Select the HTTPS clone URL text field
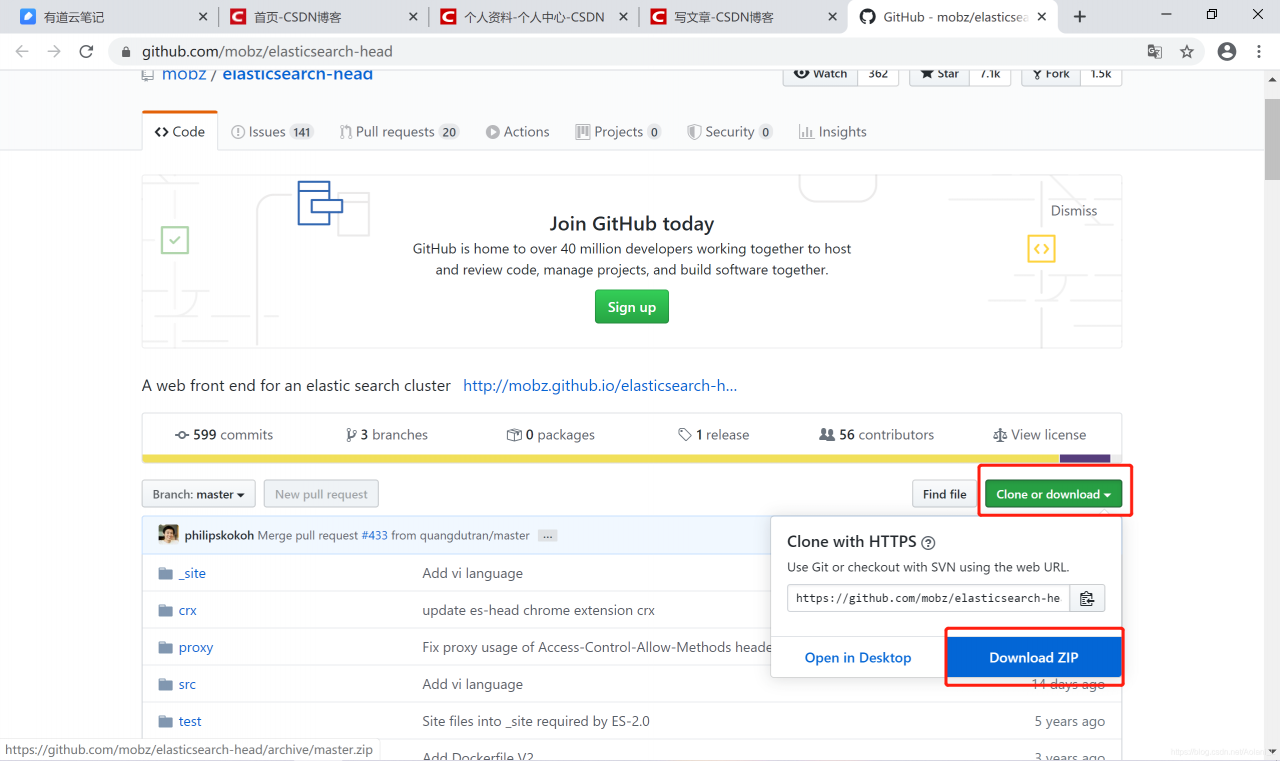The width and height of the screenshot is (1280, 761). coord(929,599)
